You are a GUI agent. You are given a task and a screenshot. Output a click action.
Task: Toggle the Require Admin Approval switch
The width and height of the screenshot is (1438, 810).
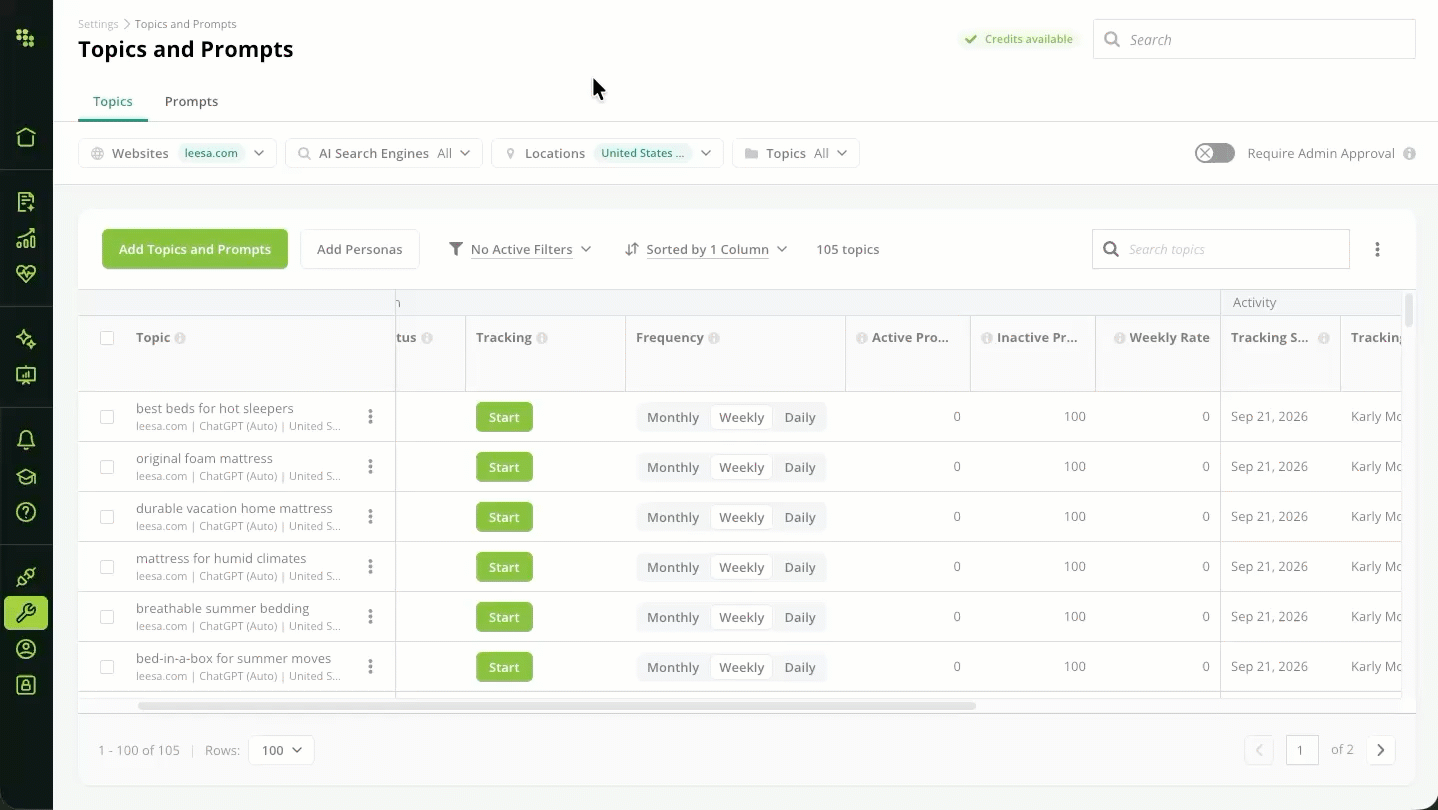tap(1215, 153)
